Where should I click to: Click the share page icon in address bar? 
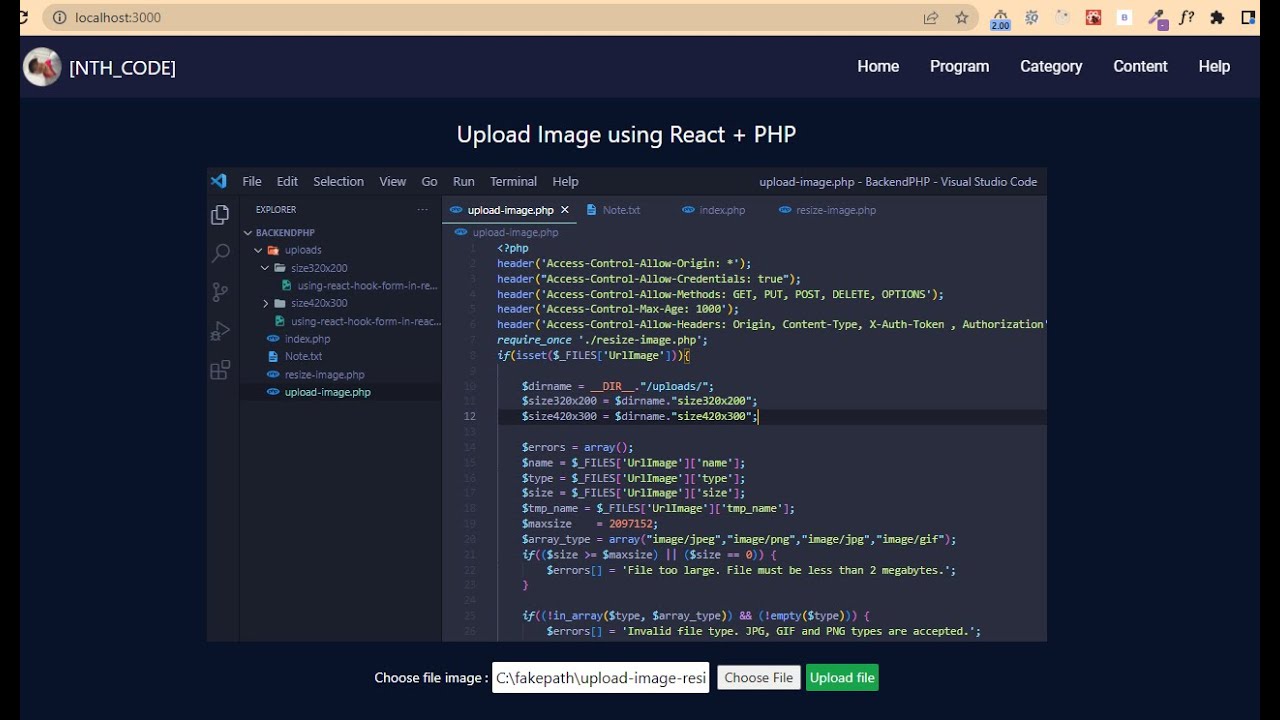(x=931, y=17)
